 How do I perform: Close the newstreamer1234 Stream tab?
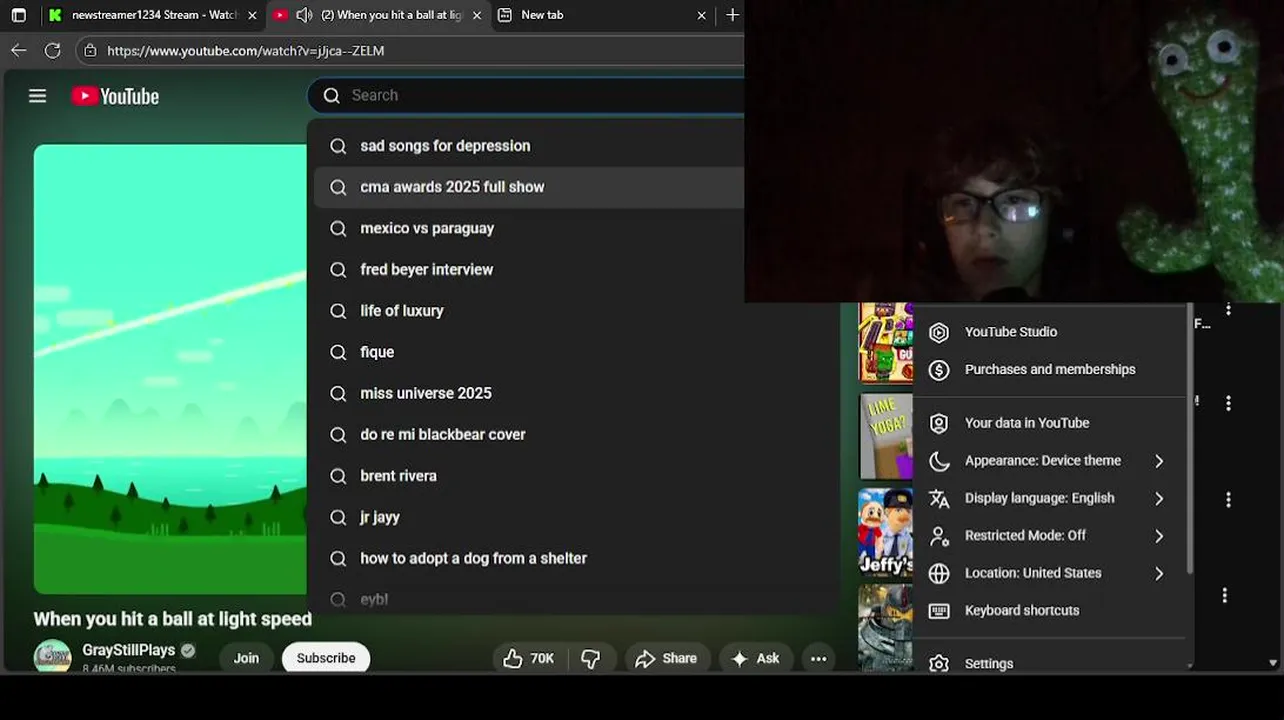252,15
